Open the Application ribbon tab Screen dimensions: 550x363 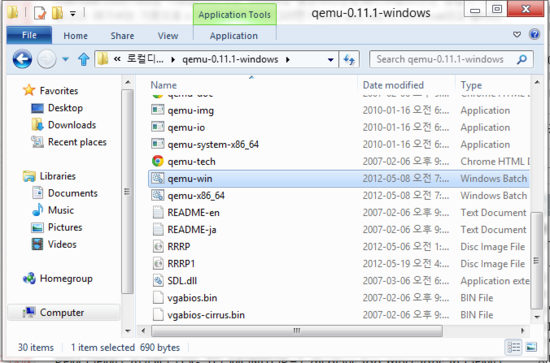coord(234,36)
